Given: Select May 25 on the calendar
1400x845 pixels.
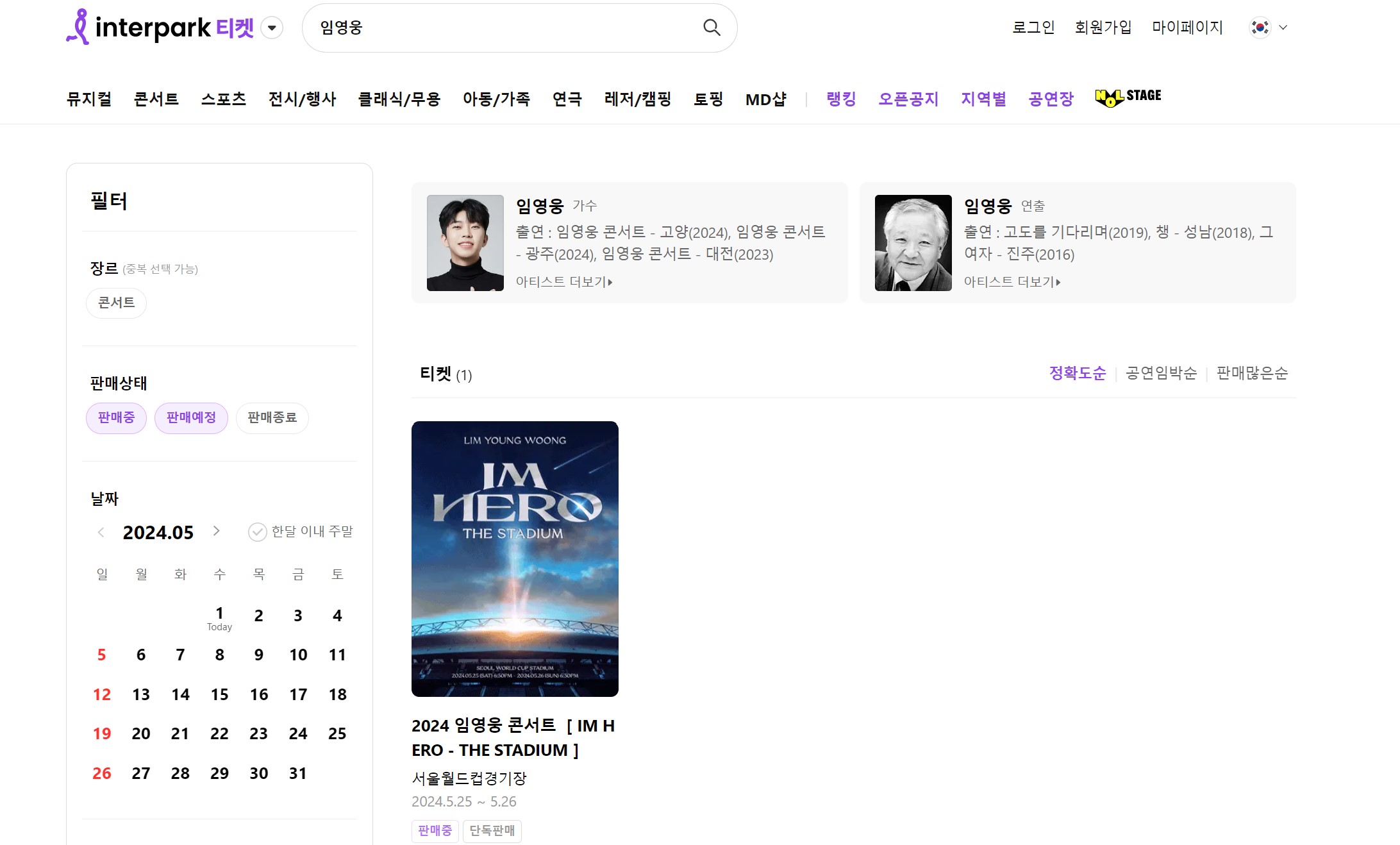Looking at the screenshot, I should [x=337, y=734].
